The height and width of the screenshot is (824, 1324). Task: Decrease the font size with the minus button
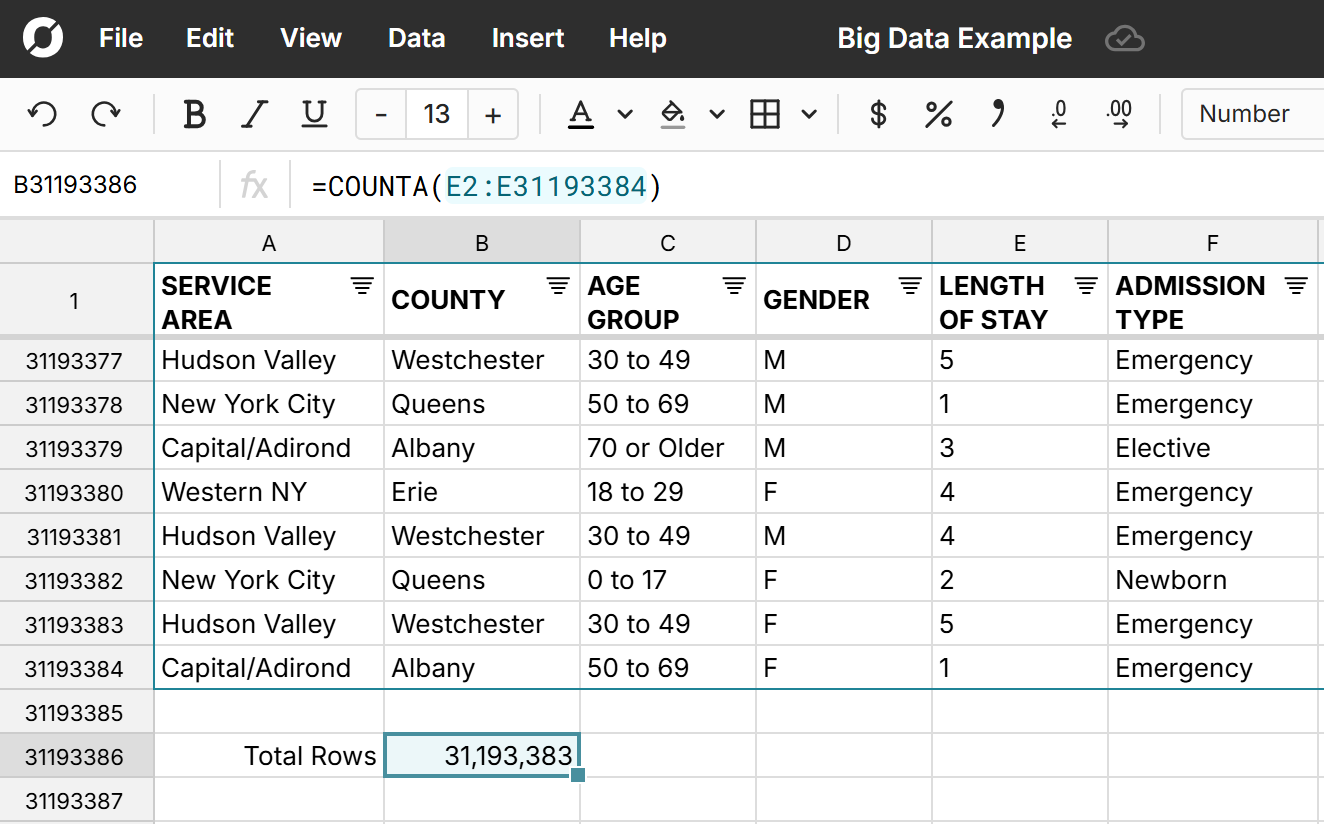[x=380, y=114]
